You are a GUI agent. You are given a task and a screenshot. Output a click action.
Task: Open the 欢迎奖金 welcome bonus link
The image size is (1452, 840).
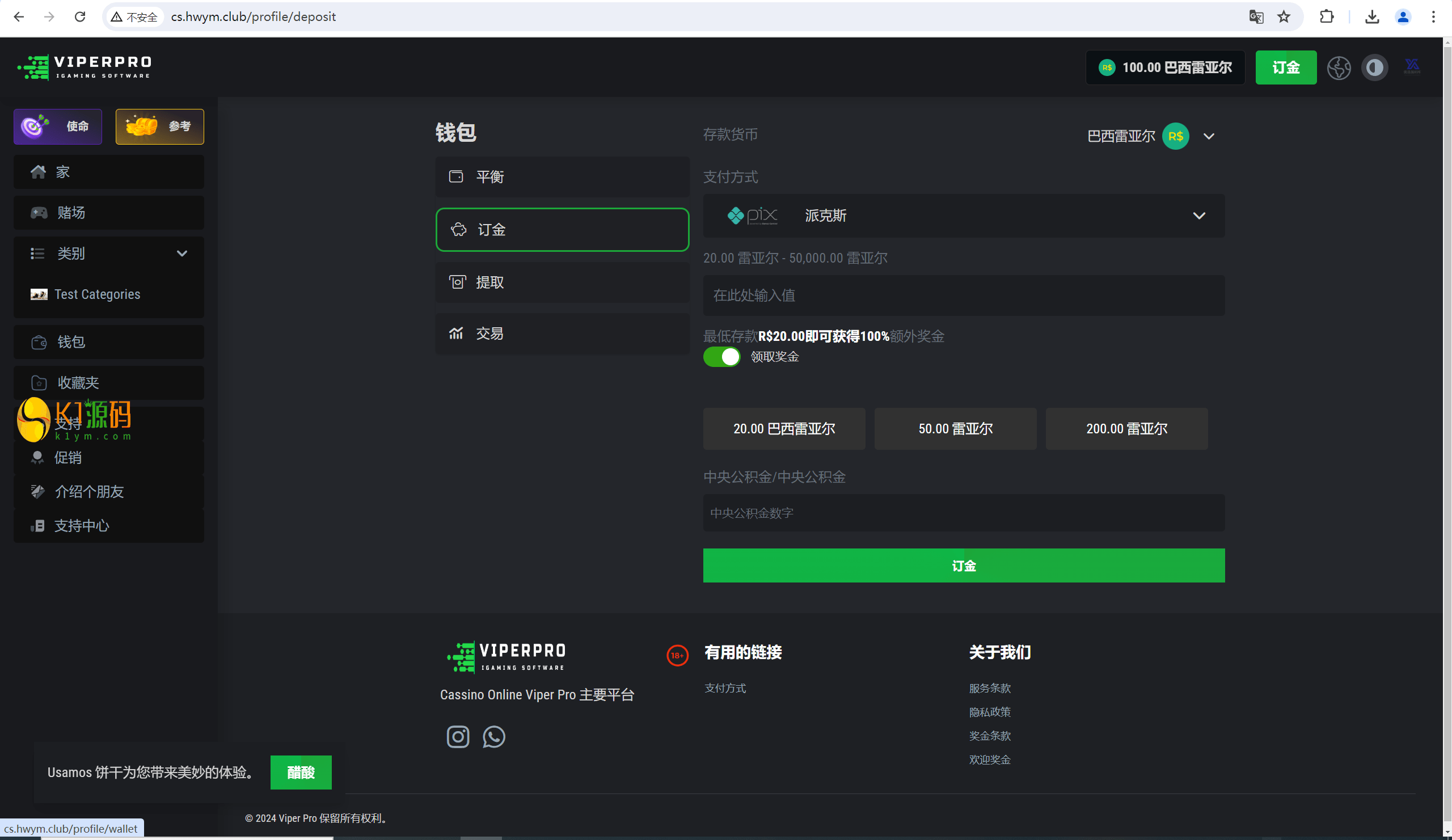[990, 760]
